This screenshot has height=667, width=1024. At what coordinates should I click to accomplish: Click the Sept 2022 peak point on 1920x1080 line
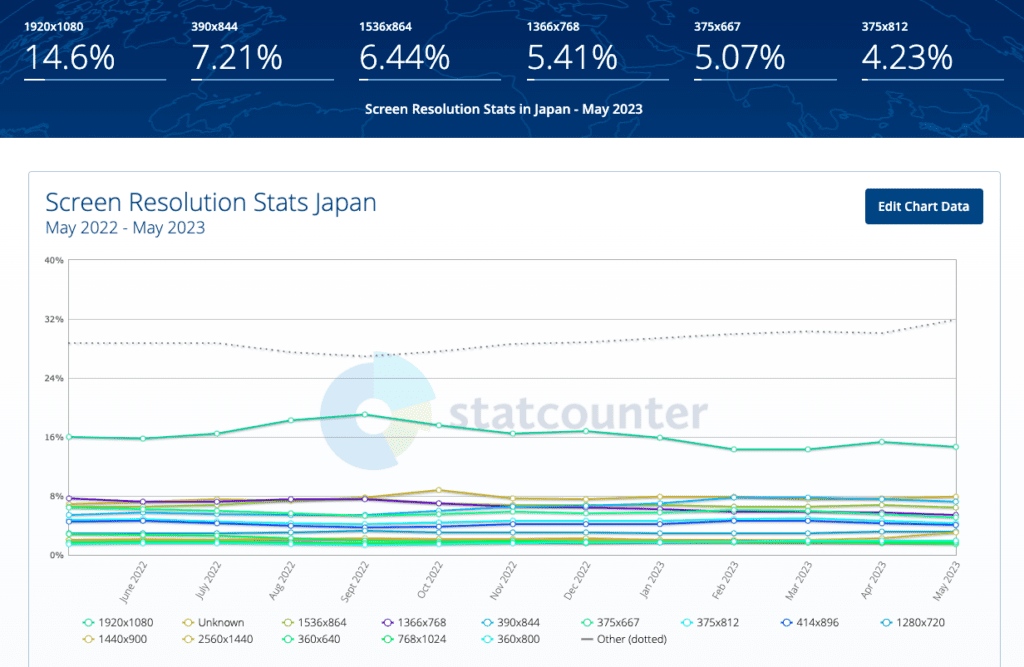tap(364, 414)
